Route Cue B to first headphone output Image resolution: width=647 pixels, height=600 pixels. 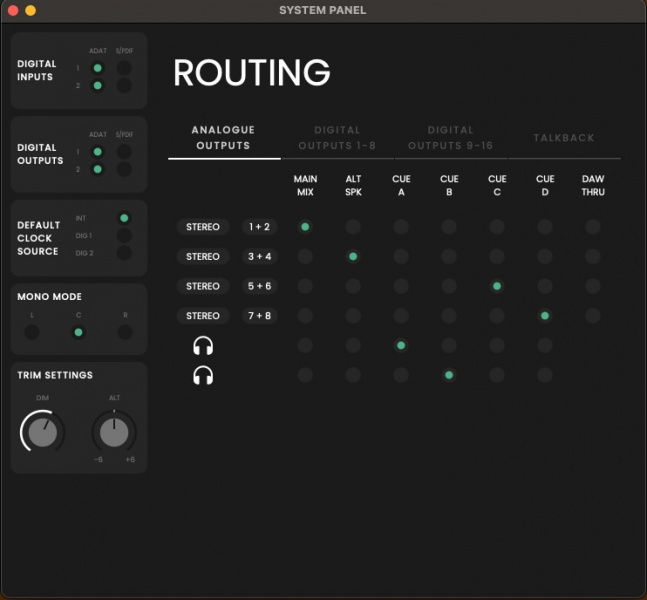tap(449, 345)
